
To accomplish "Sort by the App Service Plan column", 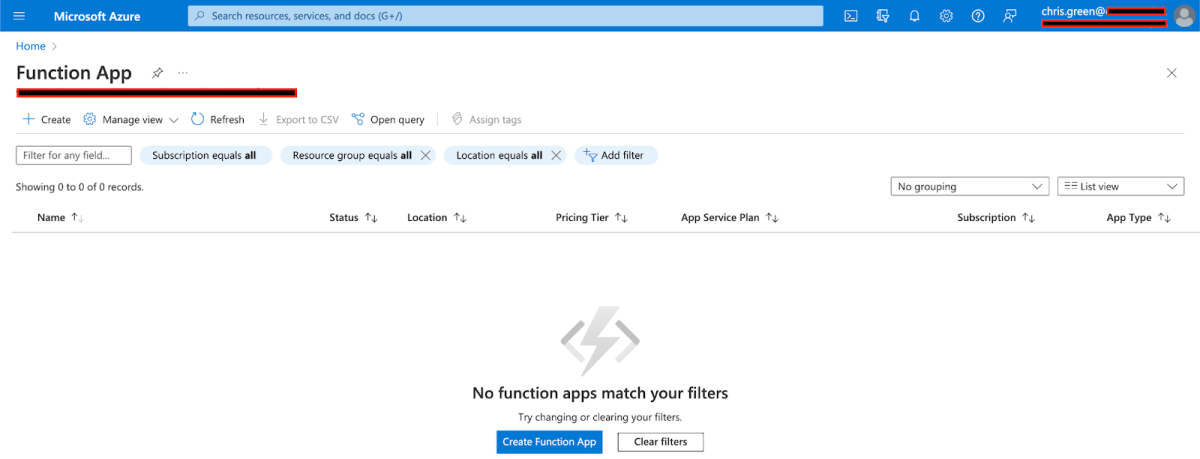I will [729, 217].
